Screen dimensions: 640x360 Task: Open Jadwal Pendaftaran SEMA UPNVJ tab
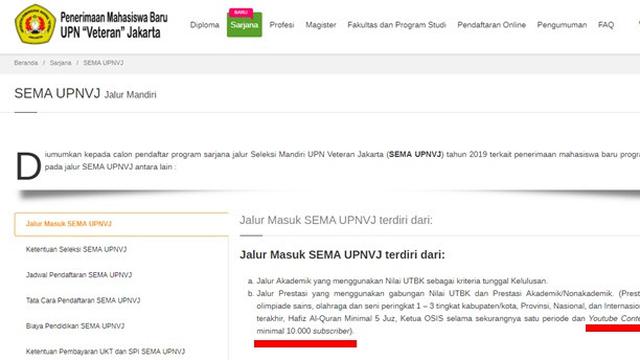pos(121,275)
